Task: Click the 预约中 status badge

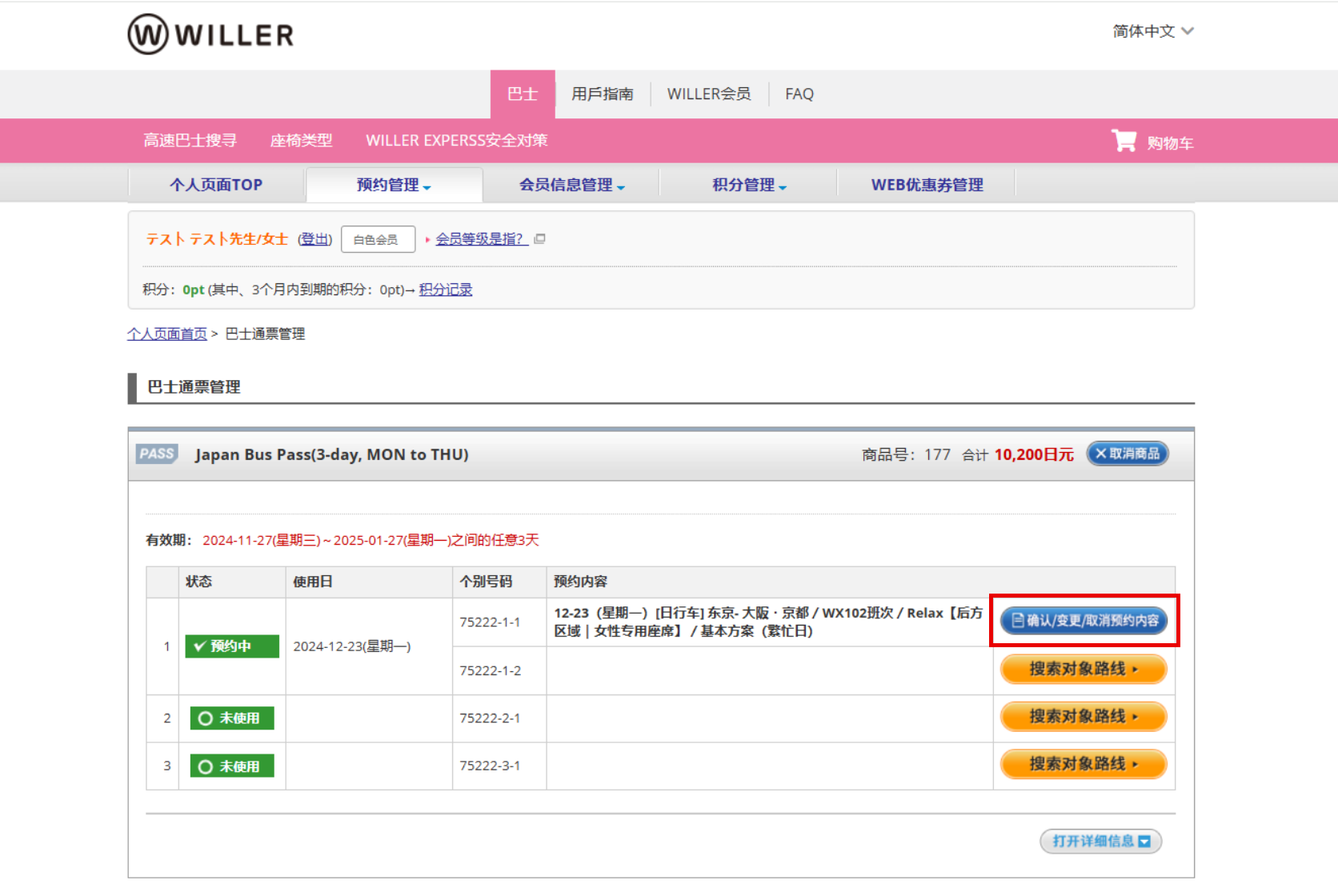Action: [232, 646]
